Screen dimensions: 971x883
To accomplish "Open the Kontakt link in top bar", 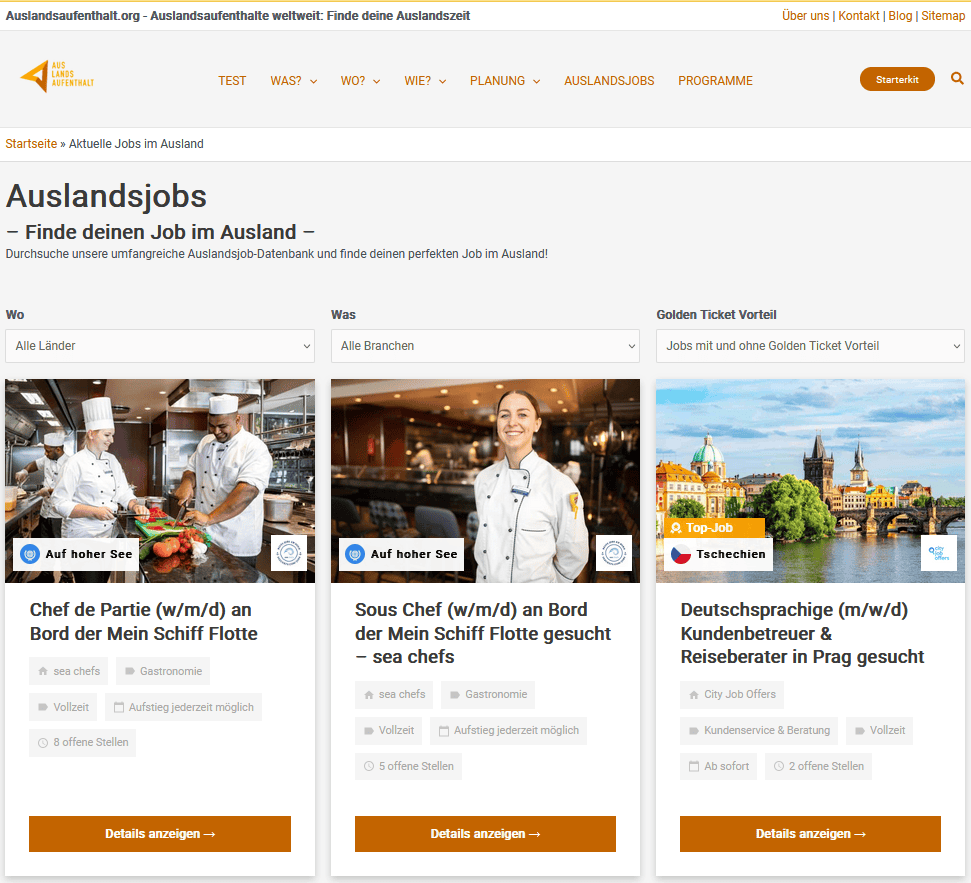I will coord(858,16).
